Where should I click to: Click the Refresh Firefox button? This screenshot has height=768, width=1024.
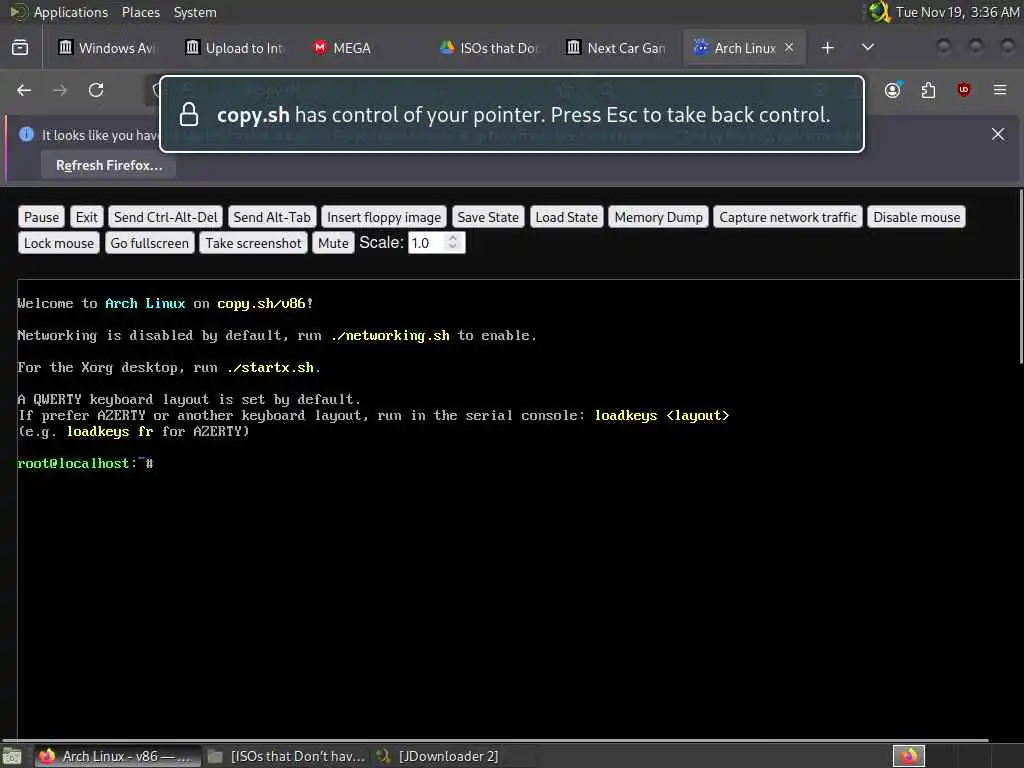109,165
